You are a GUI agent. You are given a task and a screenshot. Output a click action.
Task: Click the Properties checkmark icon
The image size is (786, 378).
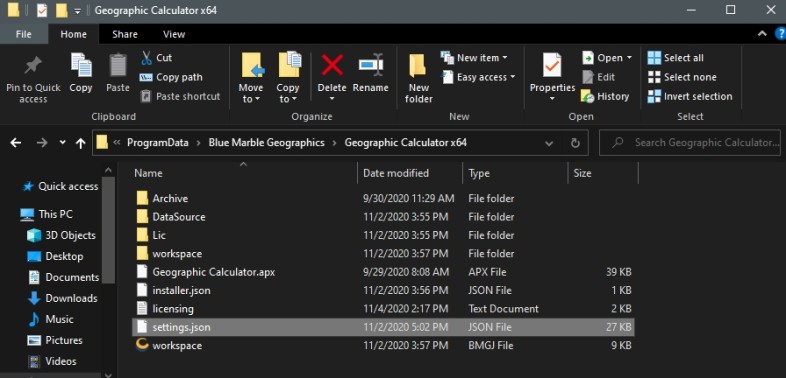pyautogui.click(x=552, y=66)
